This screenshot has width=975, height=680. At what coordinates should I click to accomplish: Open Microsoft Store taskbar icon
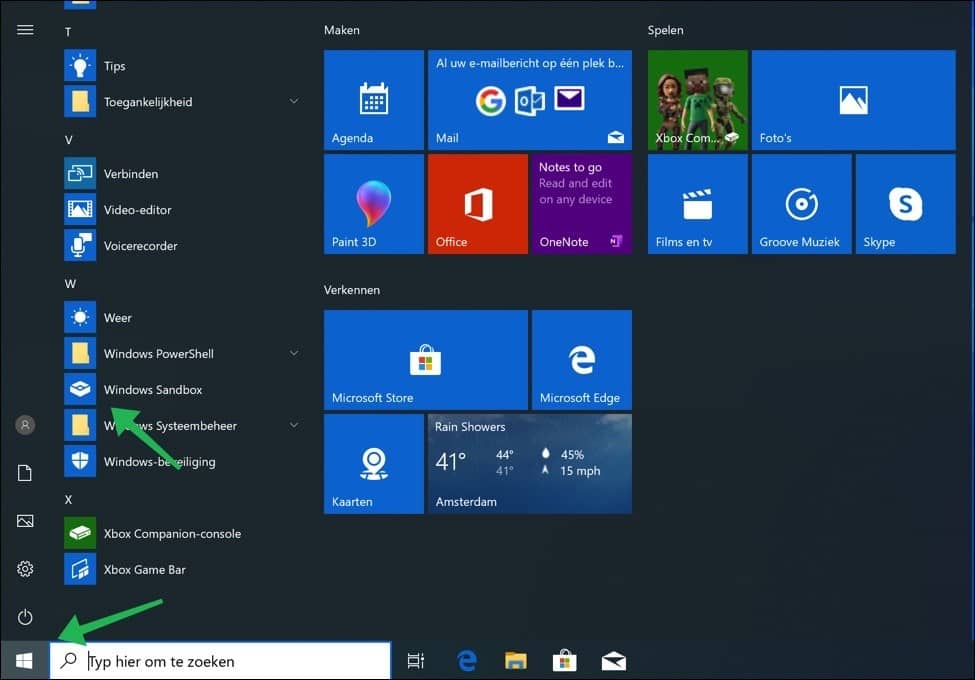click(x=565, y=661)
